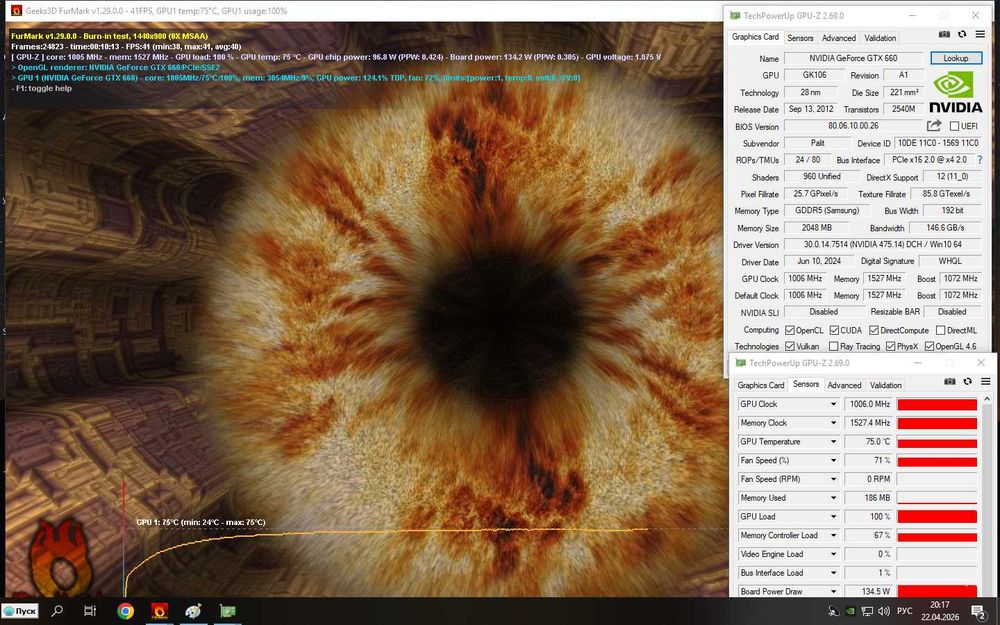Switch to GPU-Z in the taskbar
The image size is (1000, 625).
tap(228, 611)
